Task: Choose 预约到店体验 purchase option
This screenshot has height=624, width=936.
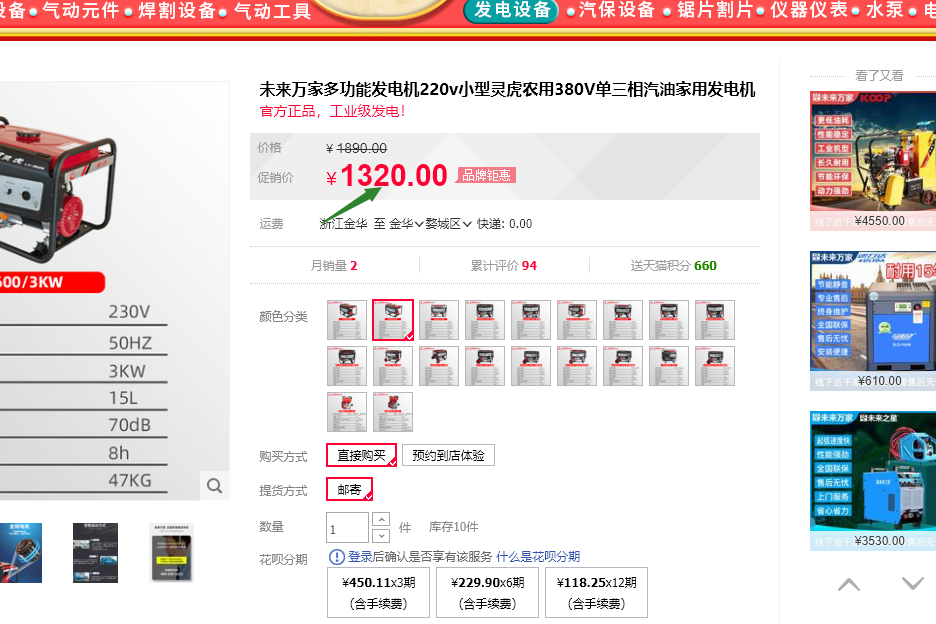Action: [448, 455]
